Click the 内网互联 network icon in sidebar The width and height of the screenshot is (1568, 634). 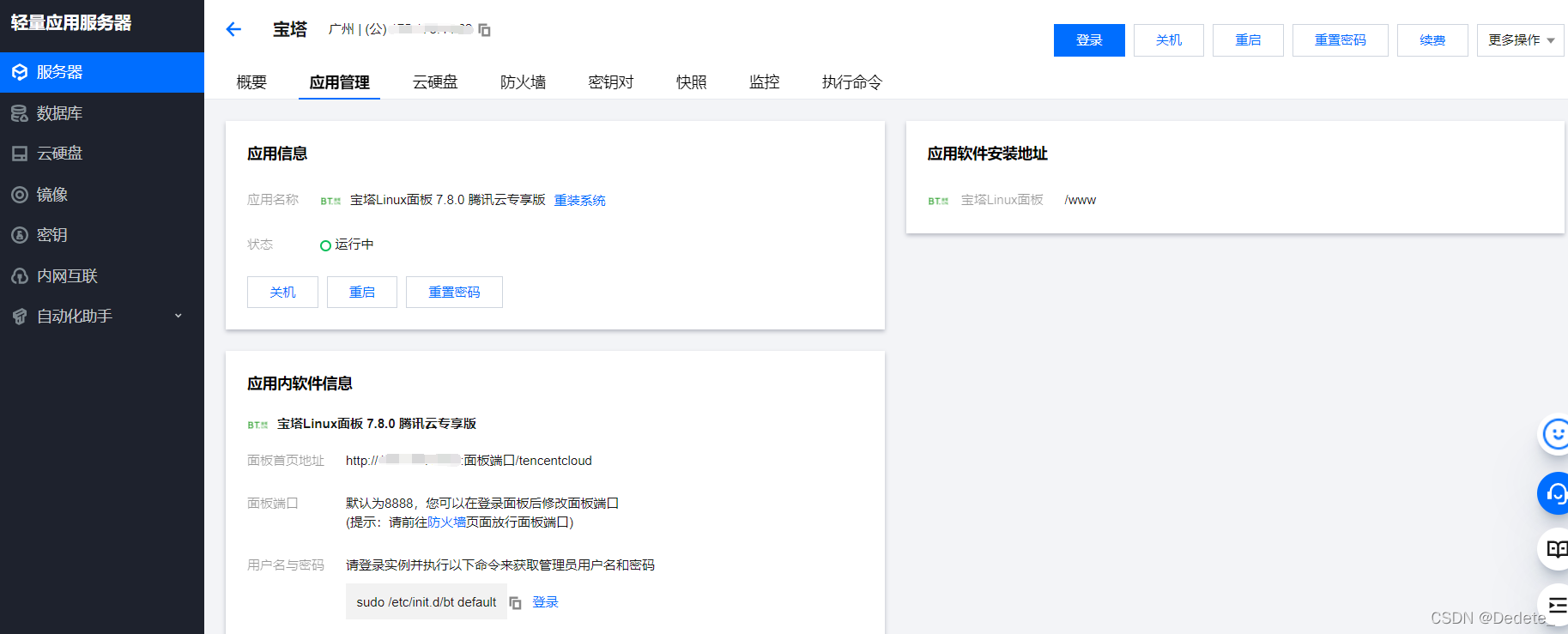[x=20, y=276]
